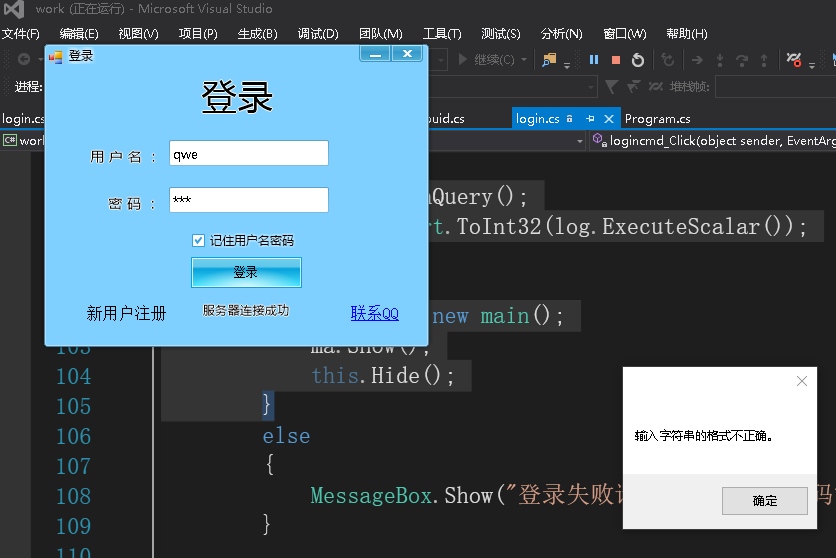
Task: Expand the class navigation dropdown arrow
Action: pos(580,141)
